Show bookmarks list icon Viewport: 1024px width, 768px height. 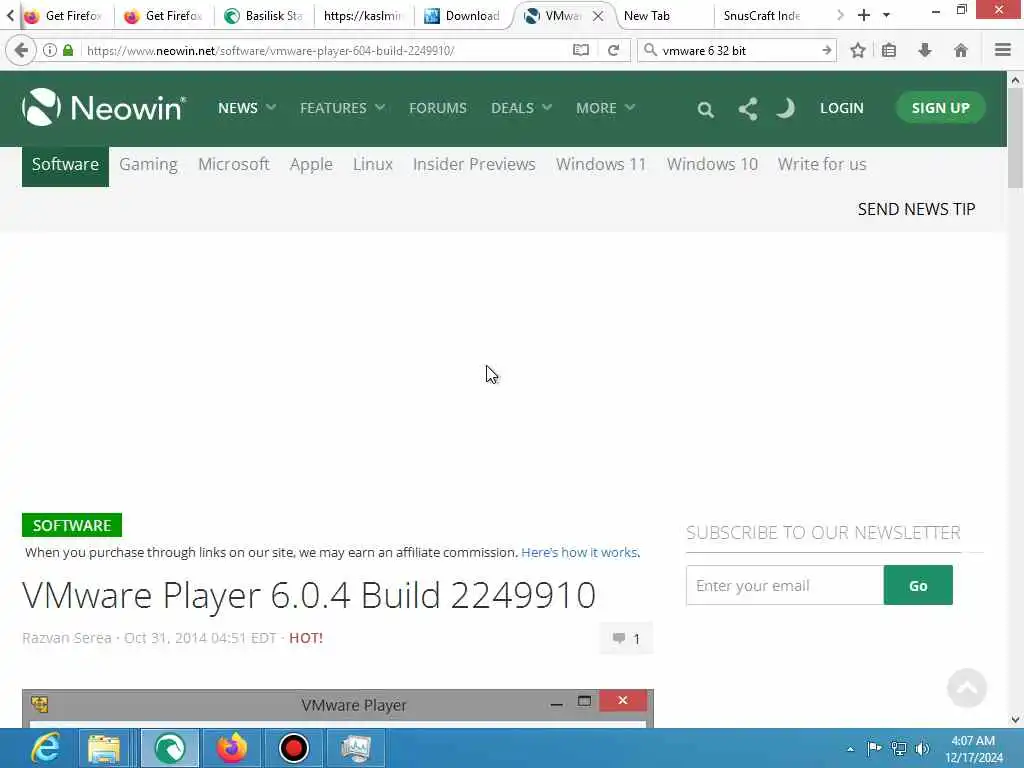889,50
